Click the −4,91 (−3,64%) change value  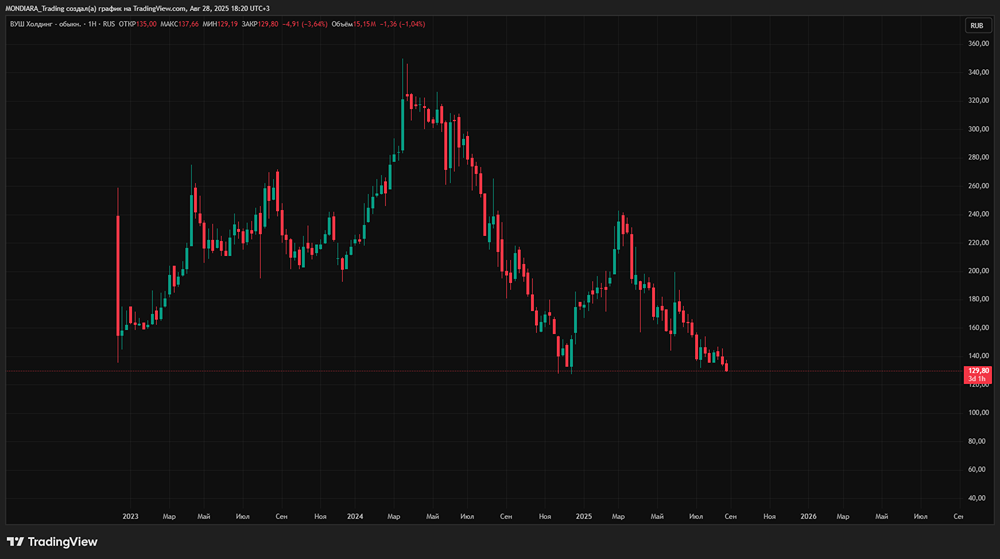click(305, 24)
